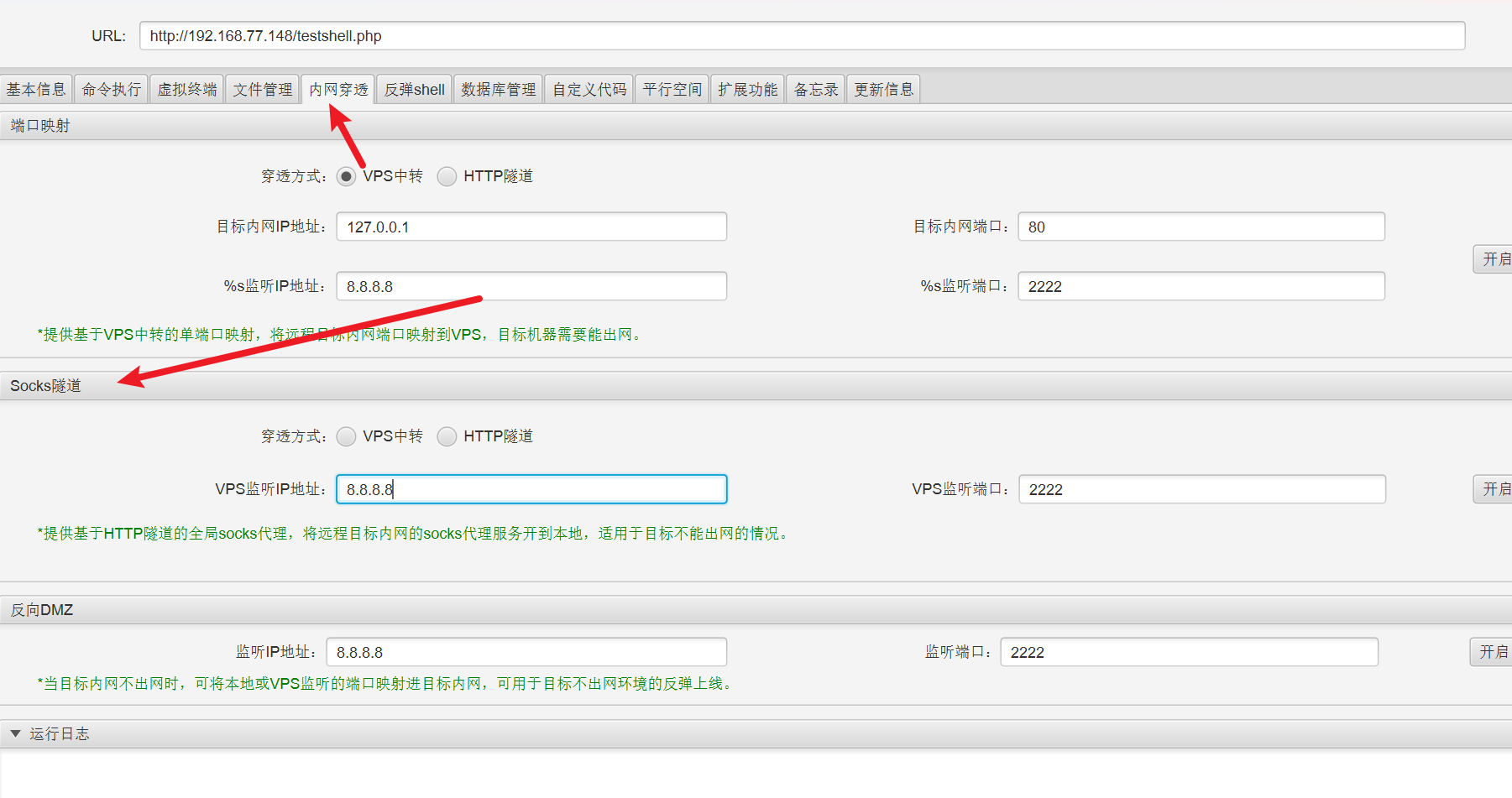The width and height of the screenshot is (1512, 798).
Task: Open the 扩展功能 tab
Action: (x=747, y=90)
